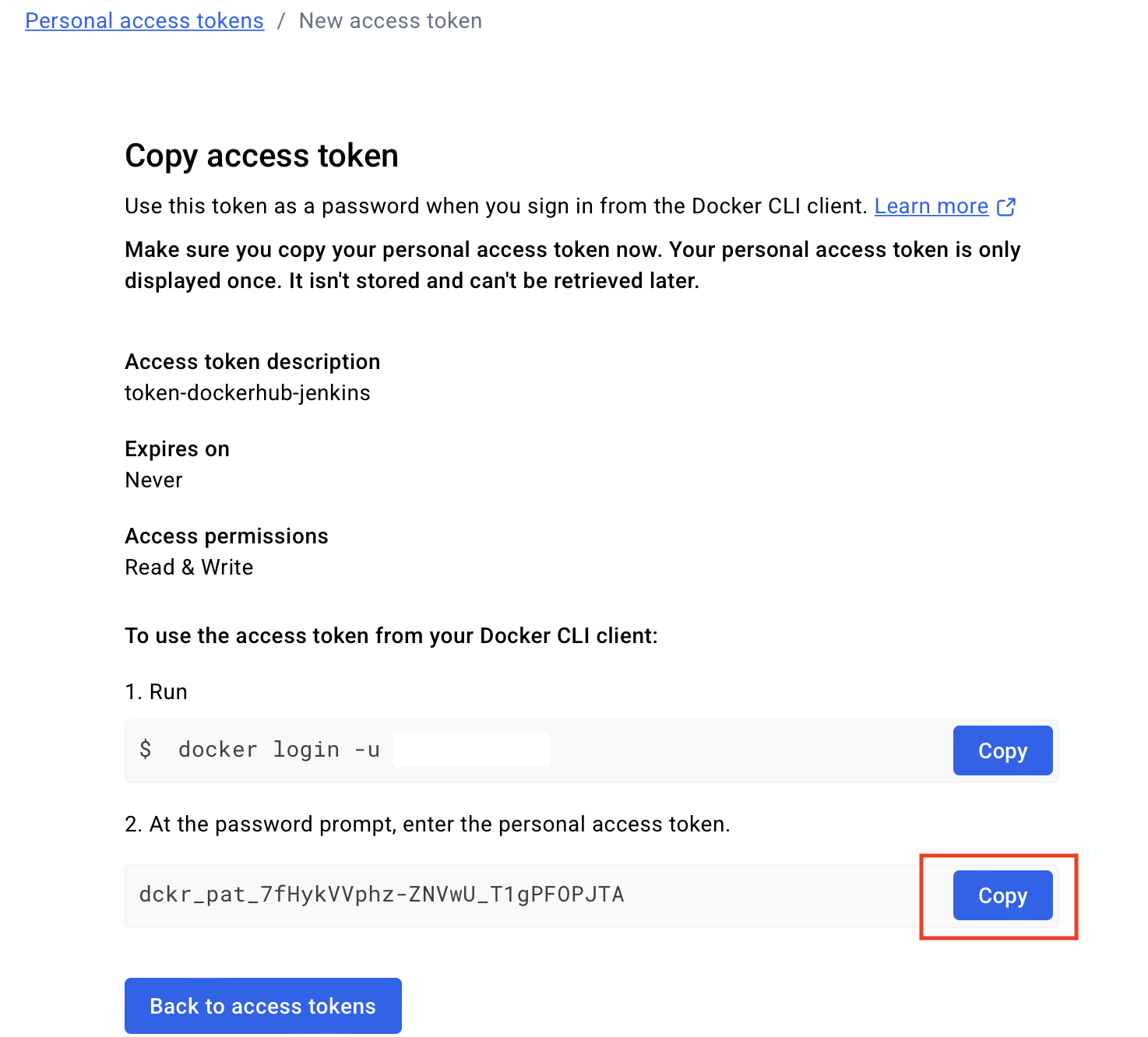Screen dimensions: 1148x1037
Task: Copy the personal access token
Action: (1002, 895)
